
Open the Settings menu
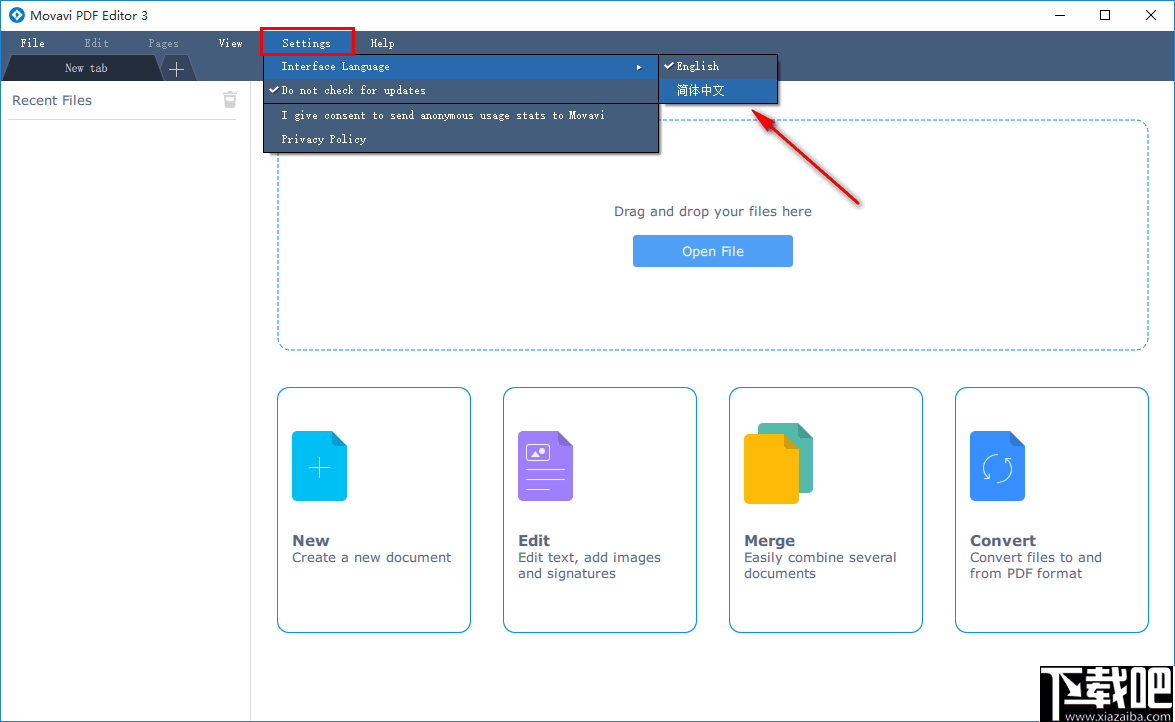[307, 42]
